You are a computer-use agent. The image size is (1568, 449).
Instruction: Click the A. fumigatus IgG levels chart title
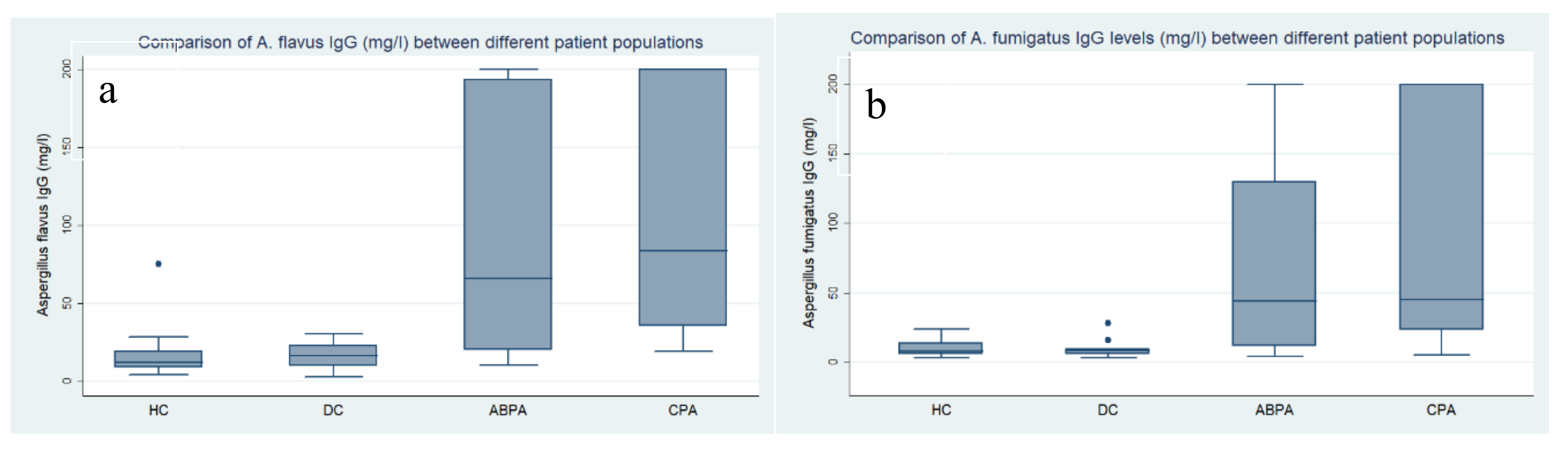tap(1176, 38)
